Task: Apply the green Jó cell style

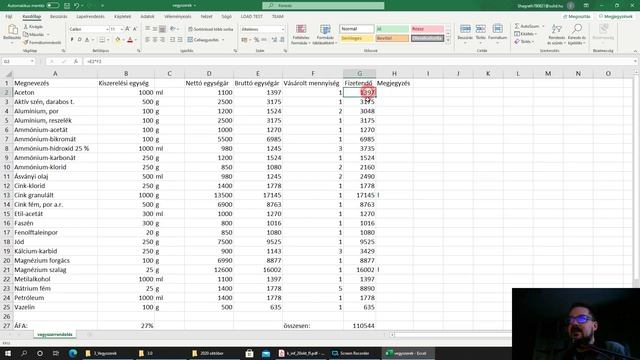Action: click(x=392, y=29)
